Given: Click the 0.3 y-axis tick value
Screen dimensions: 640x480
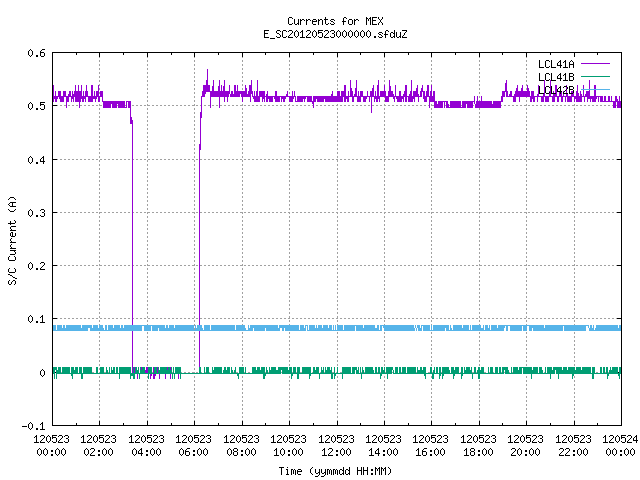Looking at the screenshot, I should (x=36, y=213).
